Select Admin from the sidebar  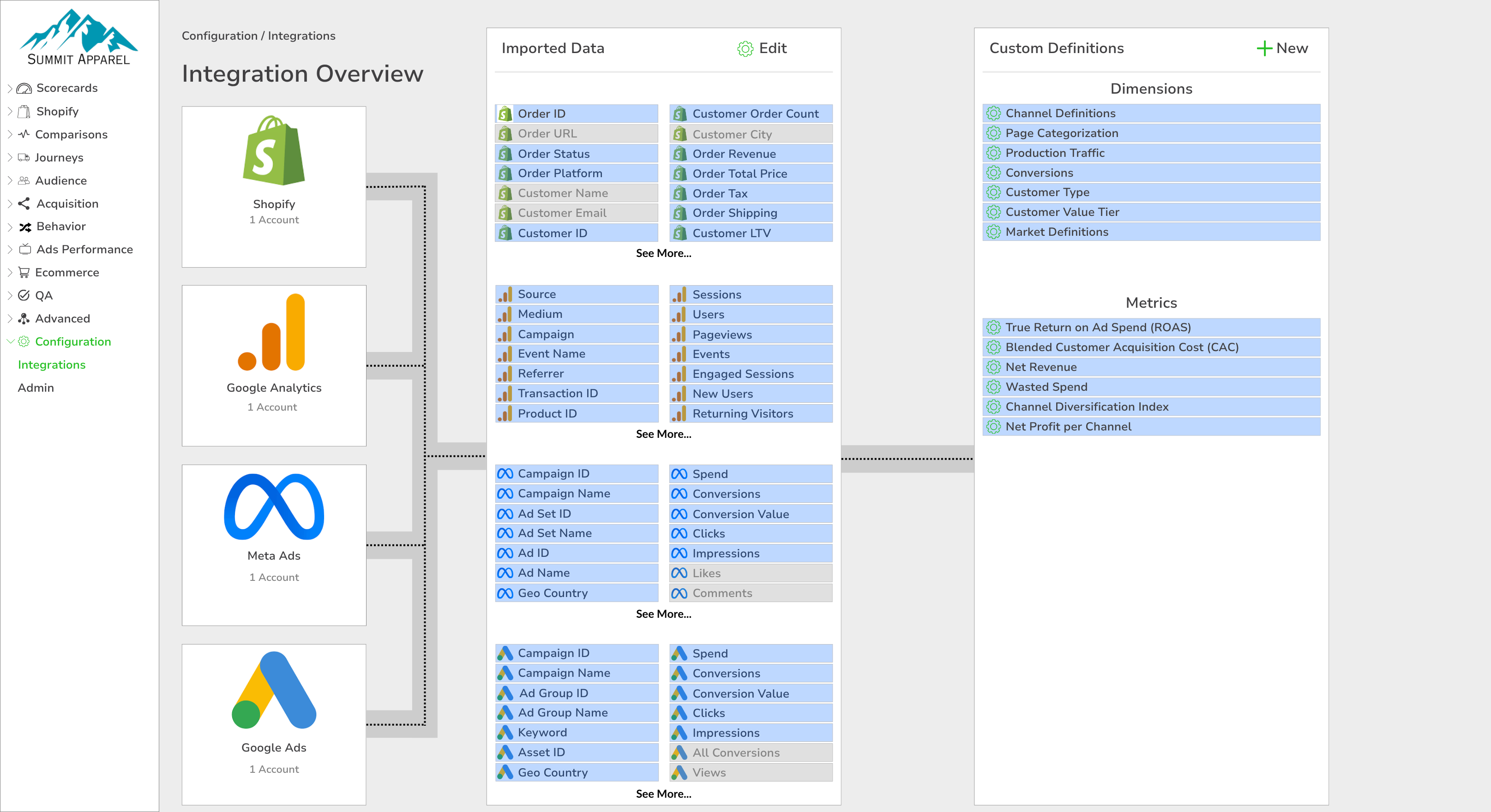pos(35,388)
